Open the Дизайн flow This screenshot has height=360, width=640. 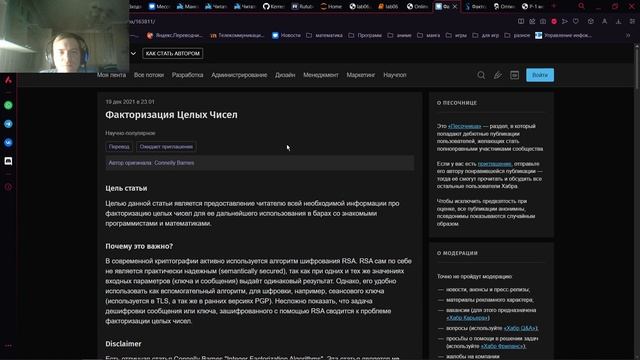coord(285,75)
